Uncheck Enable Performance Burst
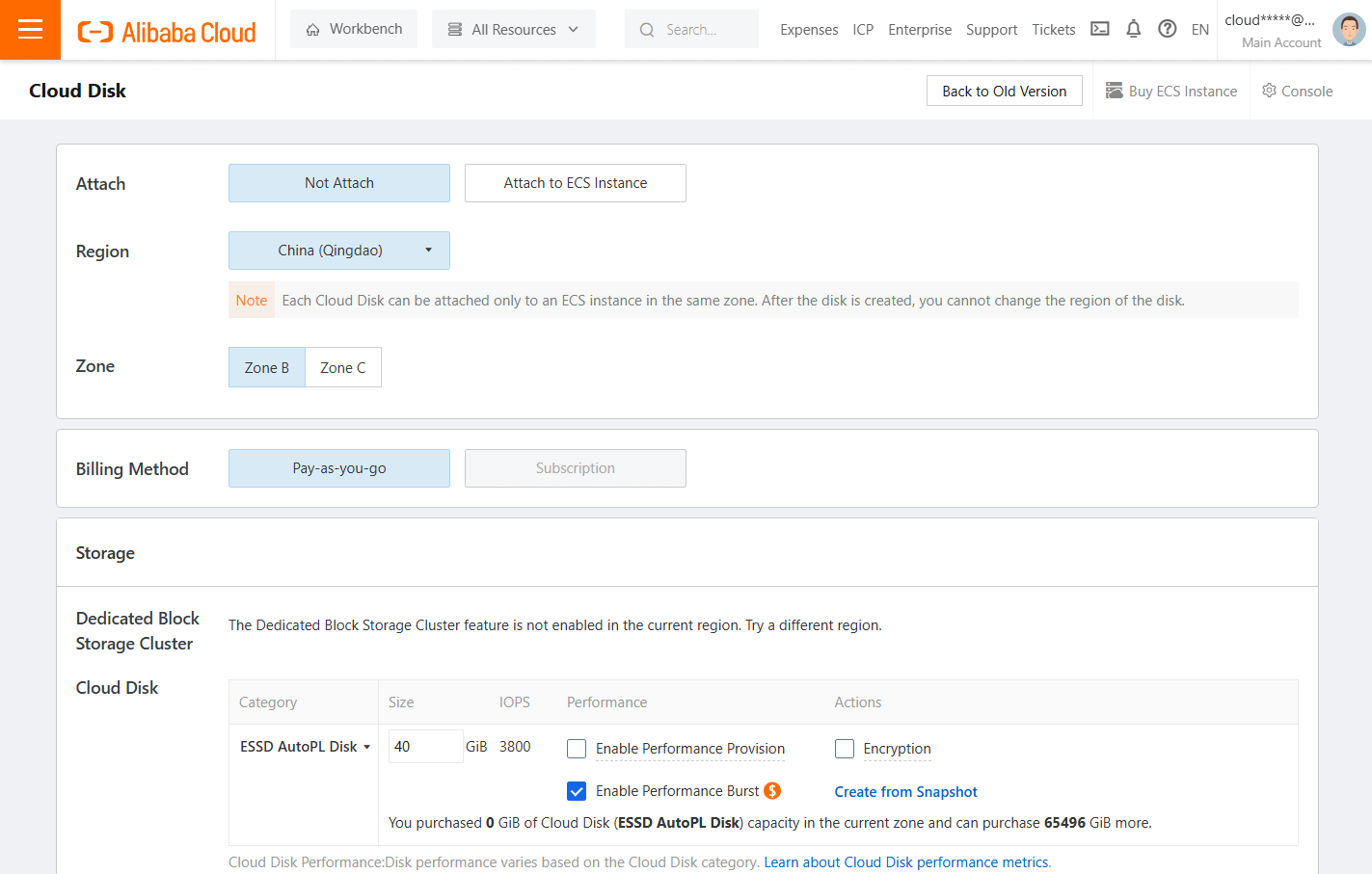This screenshot has width=1372, height=874. (577, 791)
